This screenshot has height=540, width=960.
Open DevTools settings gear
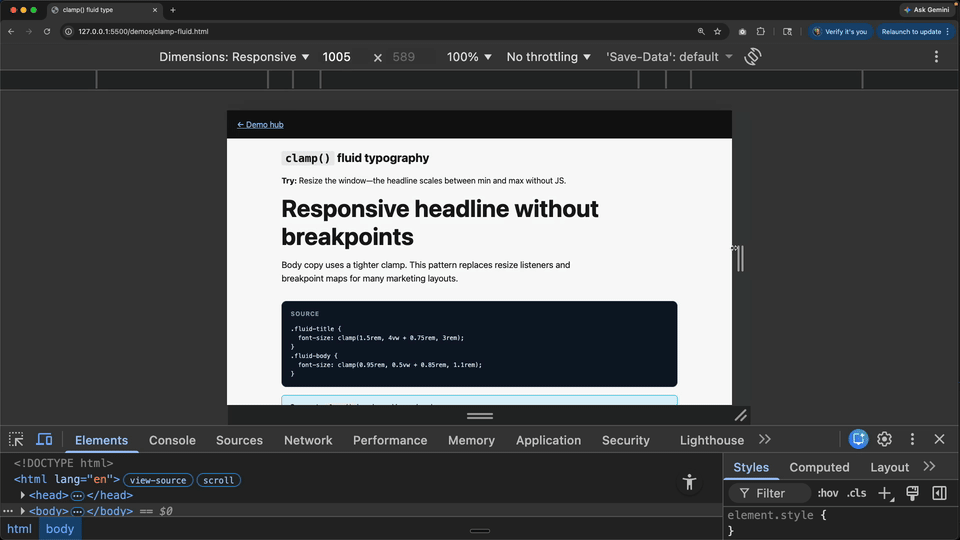[x=884, y=439]
